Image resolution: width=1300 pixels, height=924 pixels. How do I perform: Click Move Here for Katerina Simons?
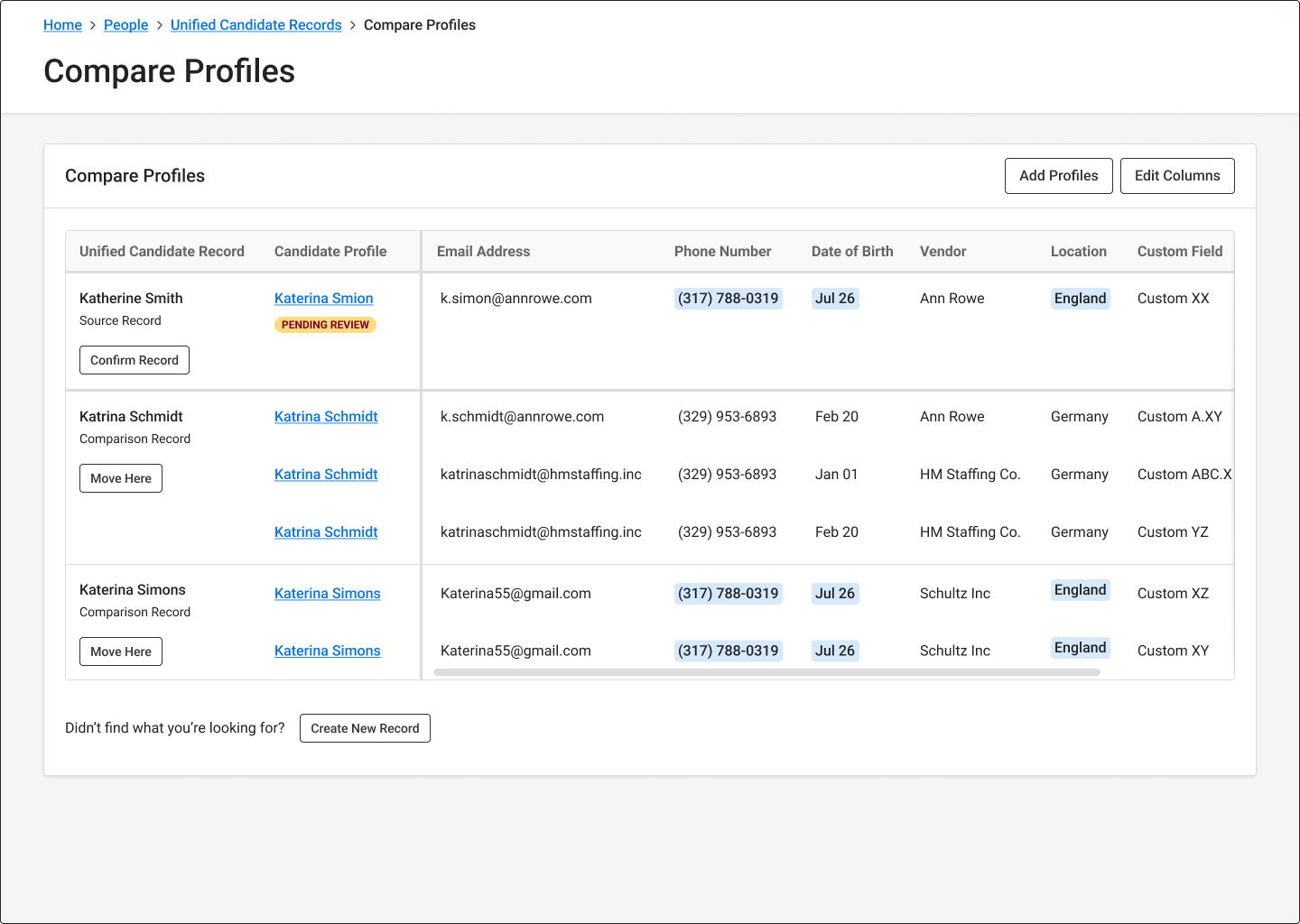coord(121,651)
